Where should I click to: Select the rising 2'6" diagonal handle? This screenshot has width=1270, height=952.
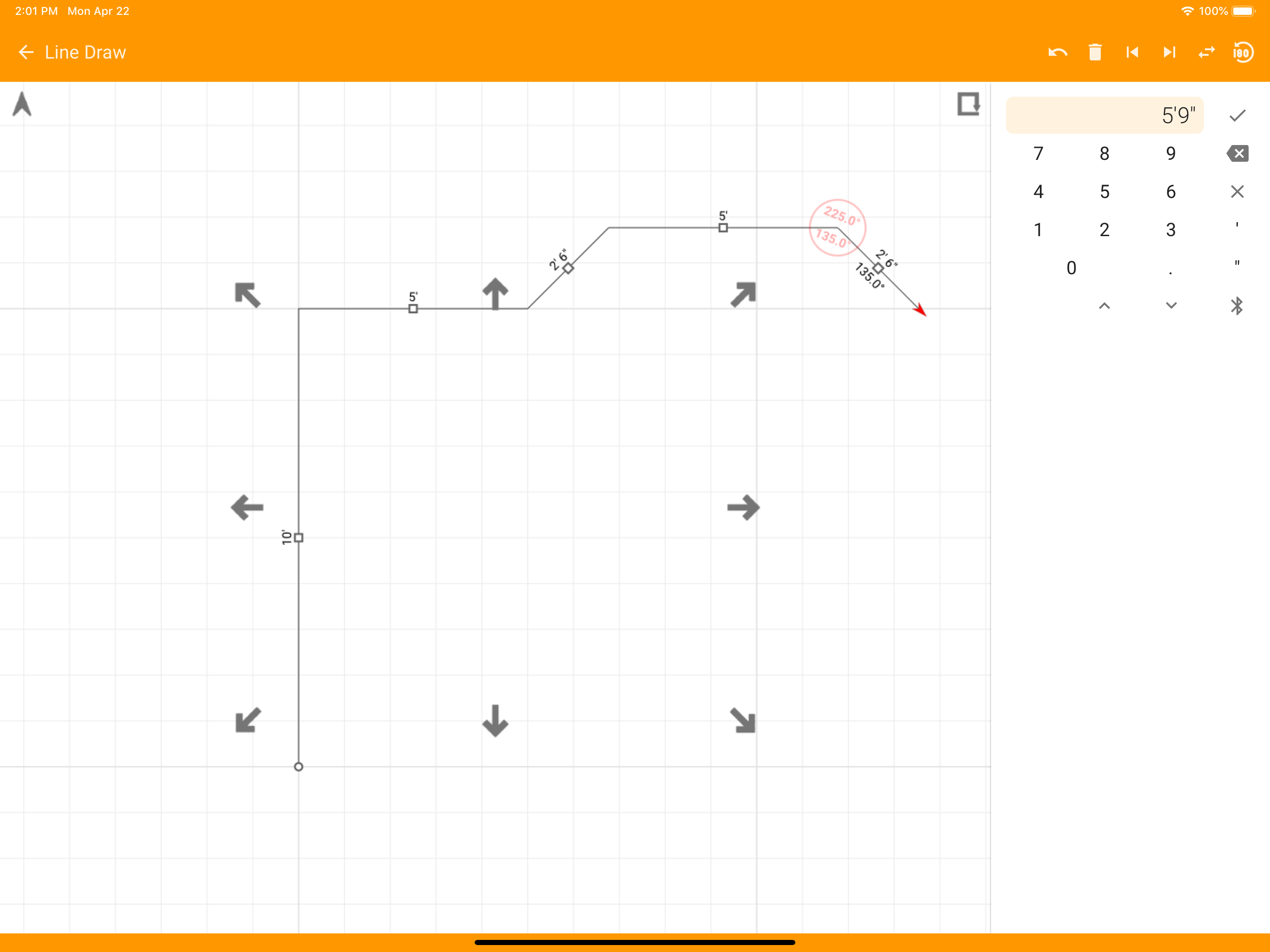[568, 268]
